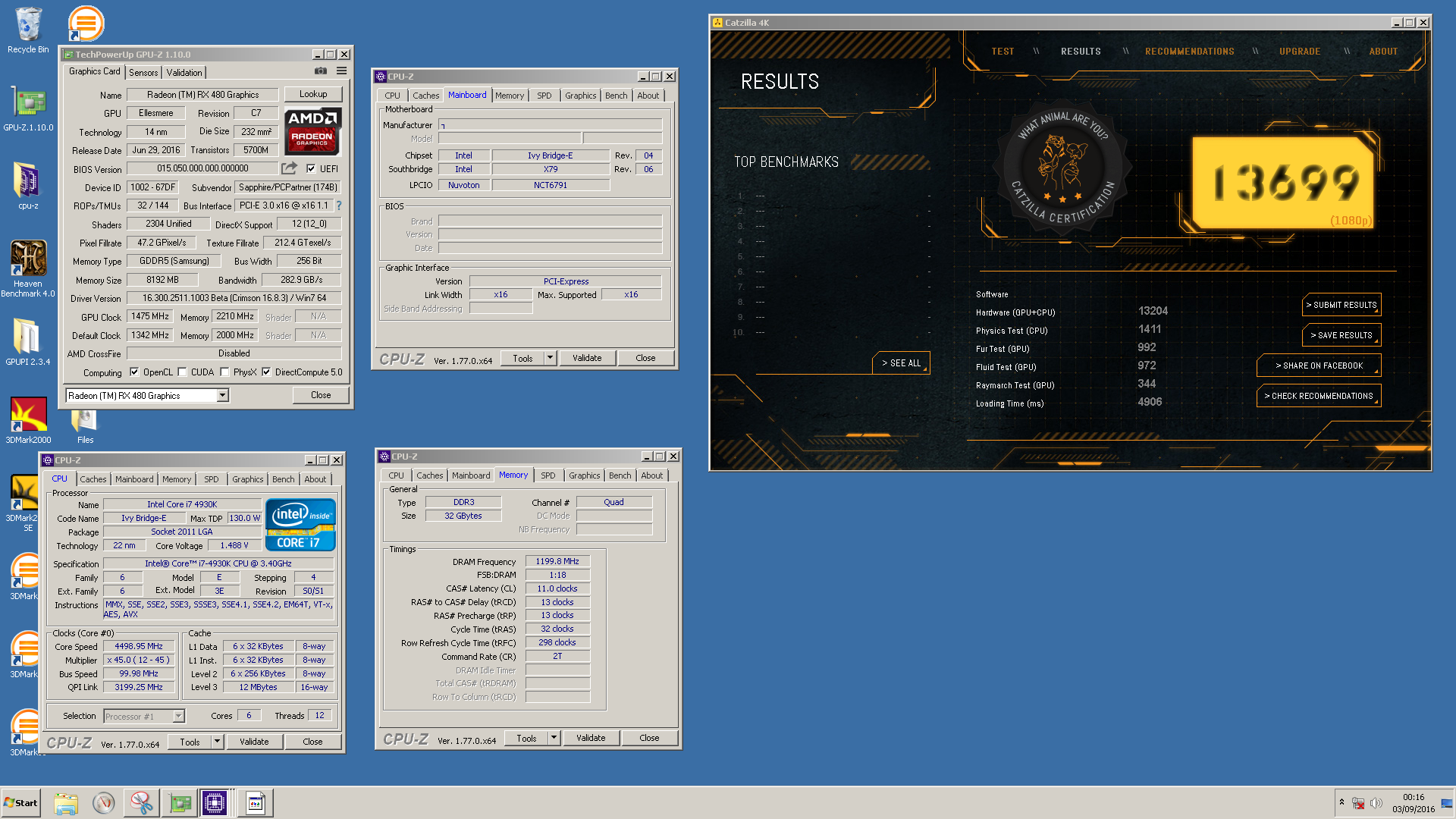Open the TEST tab in Catzilla
The image size is (1456, 819).
(x=1003, y=52)
